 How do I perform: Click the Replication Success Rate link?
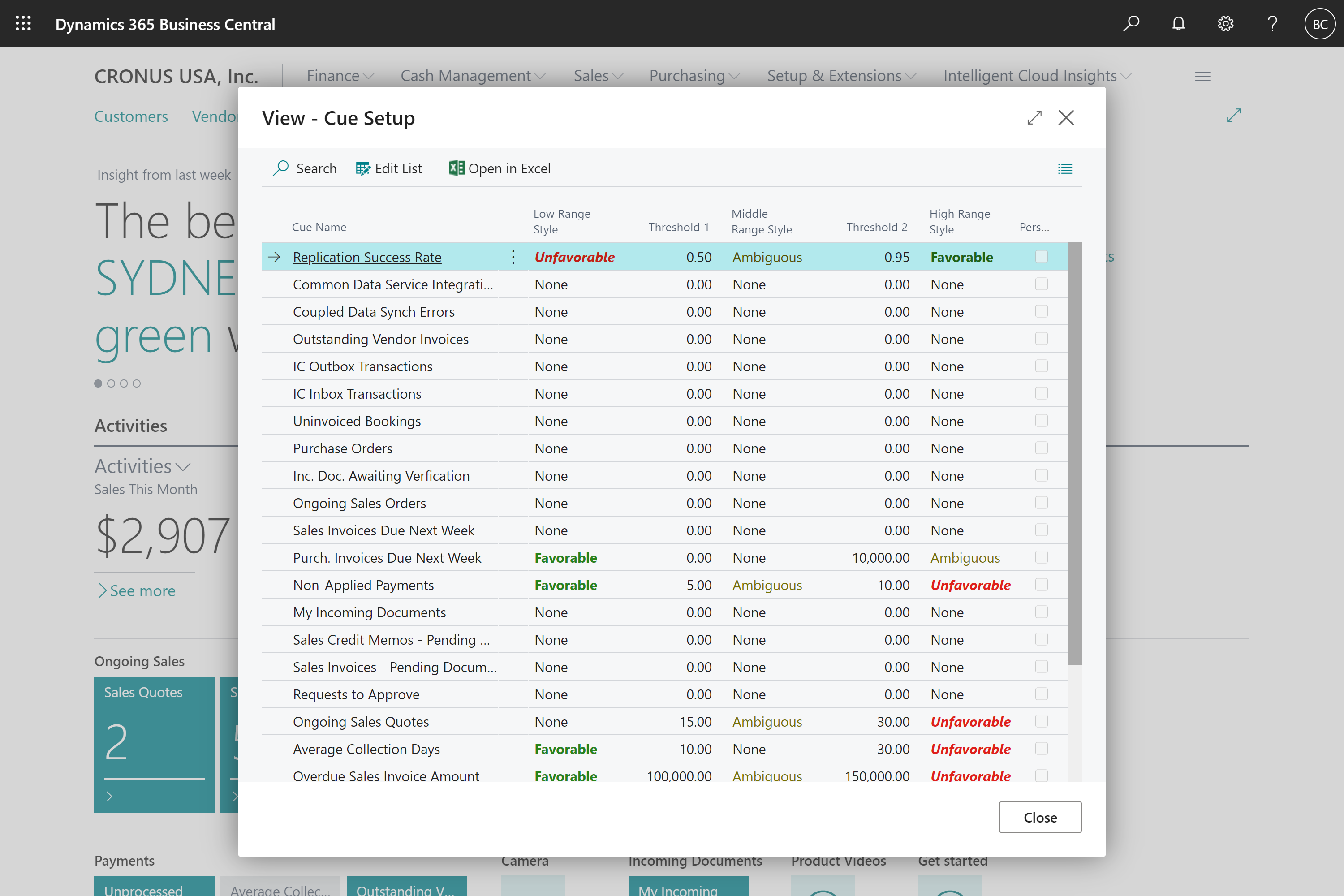[x=366, y=257]
